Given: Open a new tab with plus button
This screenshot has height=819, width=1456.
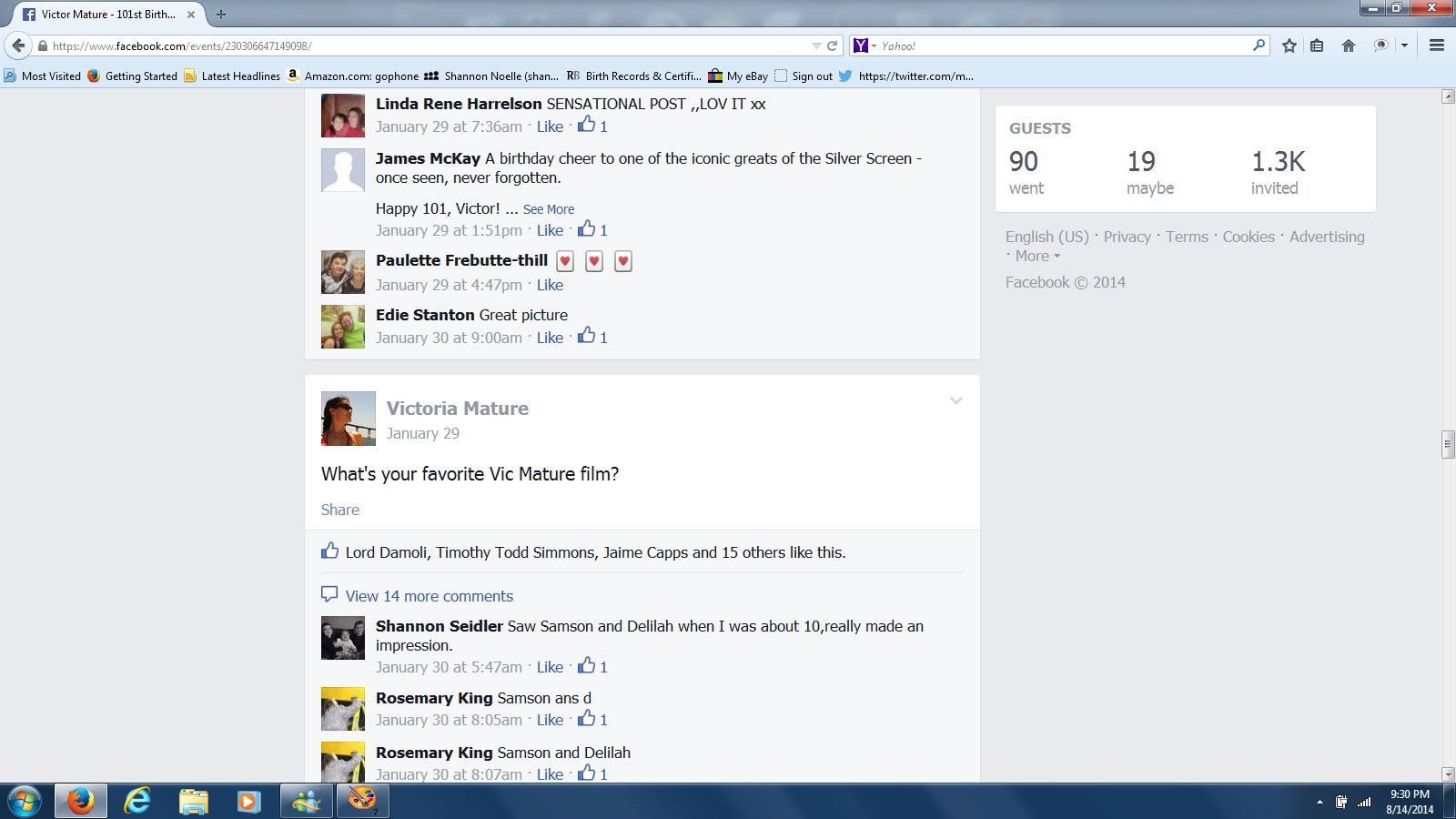Looking at the screenshot, I should tap(221, 14).
